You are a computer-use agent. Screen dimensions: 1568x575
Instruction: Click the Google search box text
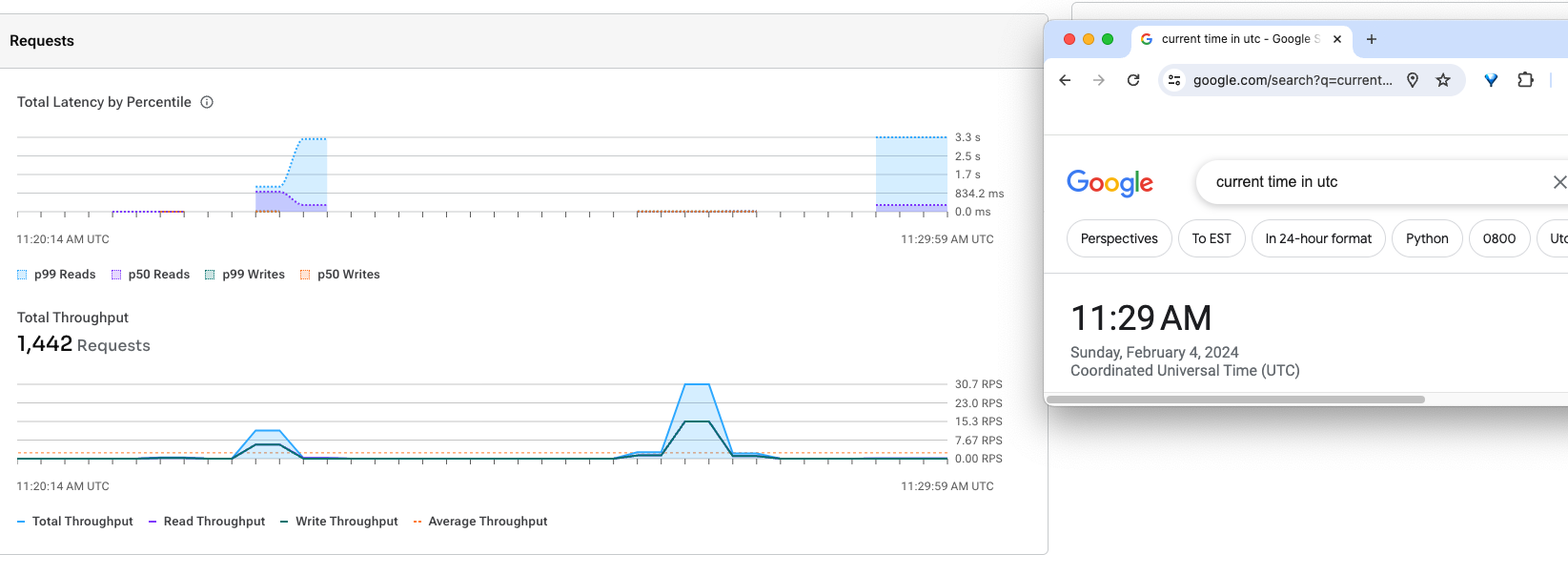(1276, 182)
